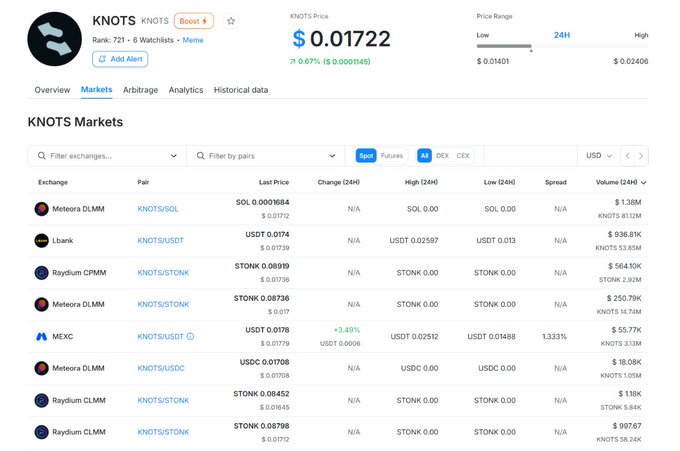Expand the Filter exchanges dropdown arrow
The image size is (680, 451).
click(173, 156)
